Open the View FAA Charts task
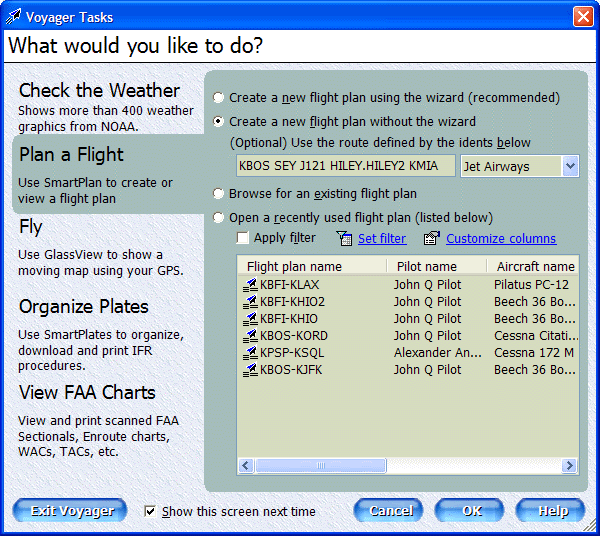This screenshot has width=600, height=536. click(87, 393)
